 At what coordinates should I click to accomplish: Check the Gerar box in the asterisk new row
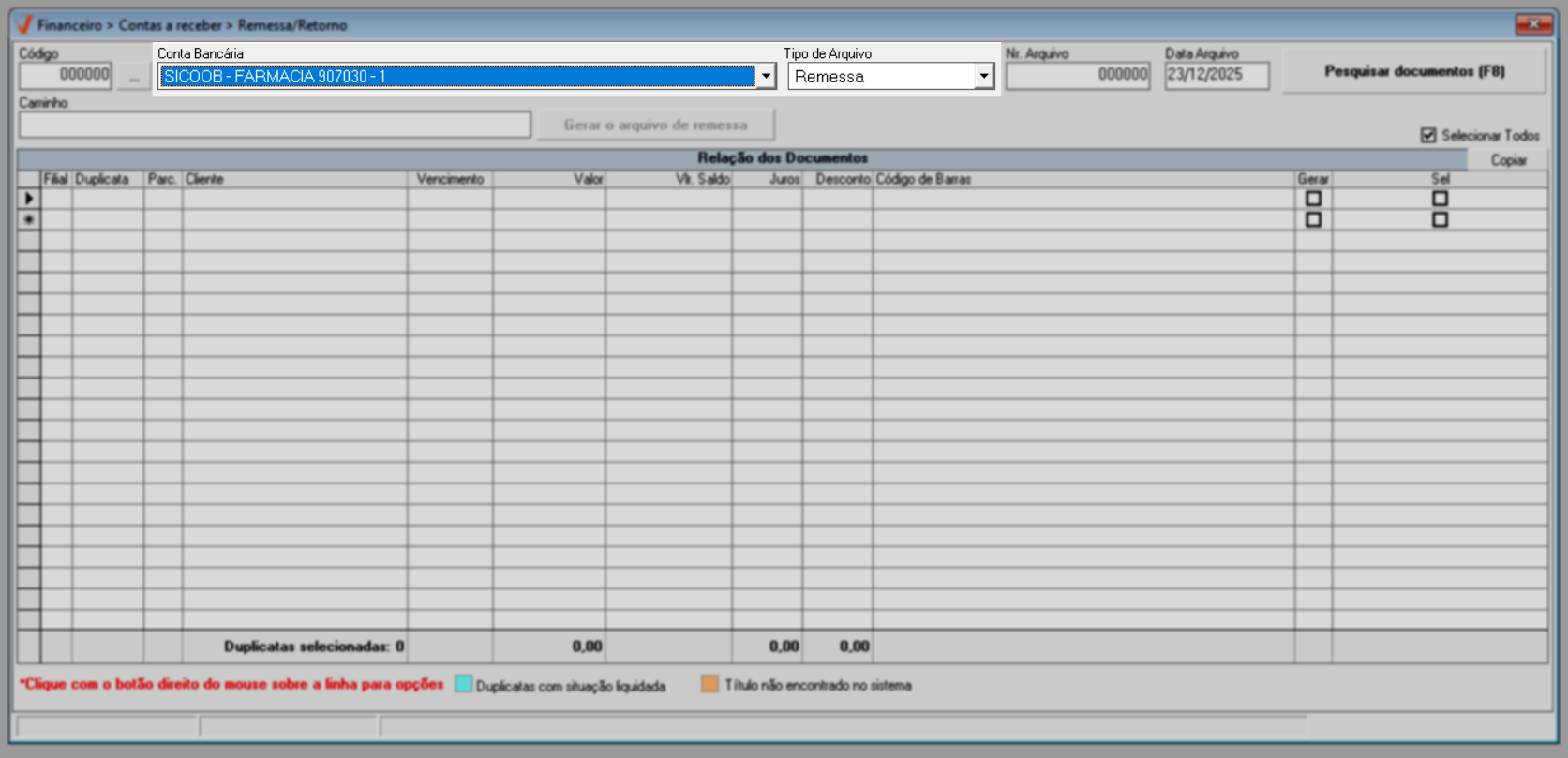(1313, 219)
